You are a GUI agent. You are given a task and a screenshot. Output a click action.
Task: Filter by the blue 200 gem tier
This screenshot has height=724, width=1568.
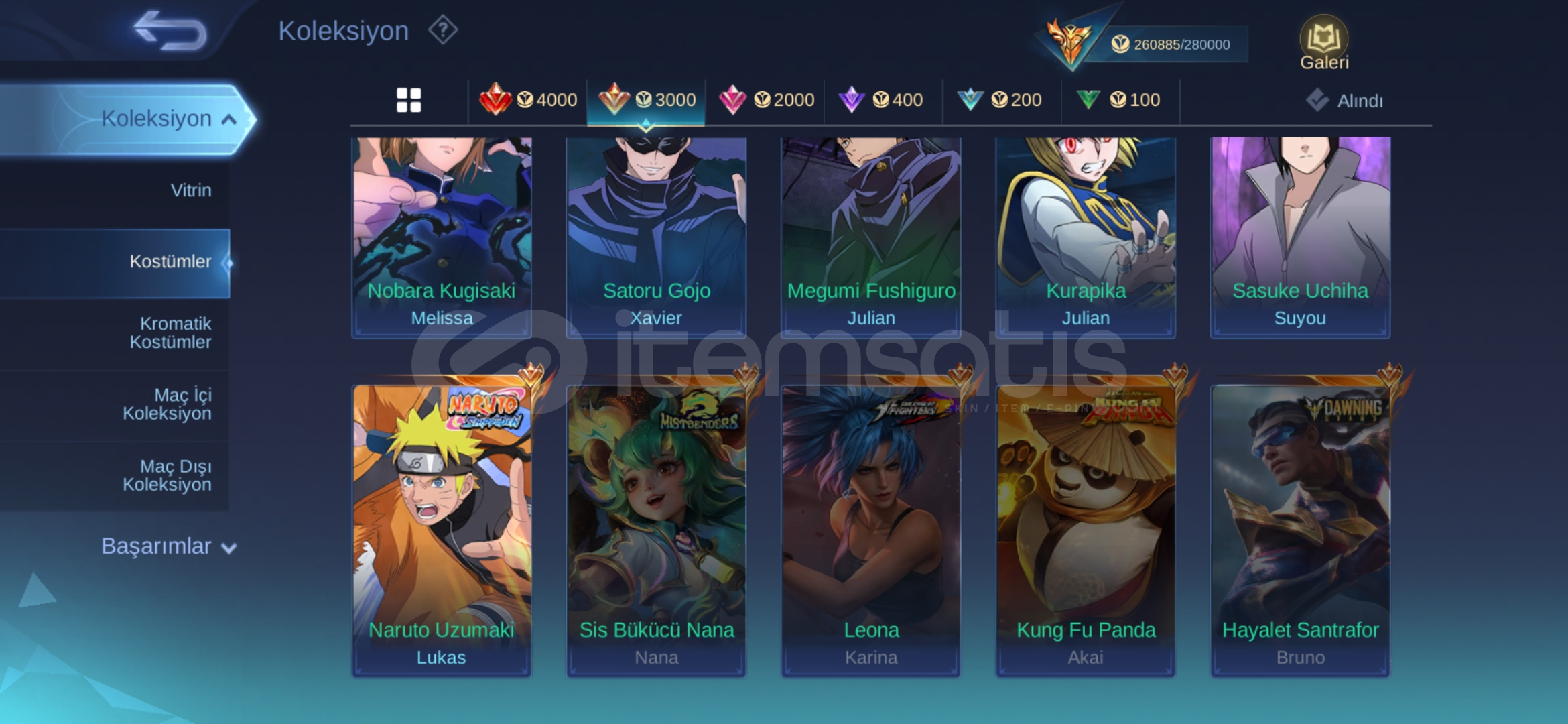1000,101
